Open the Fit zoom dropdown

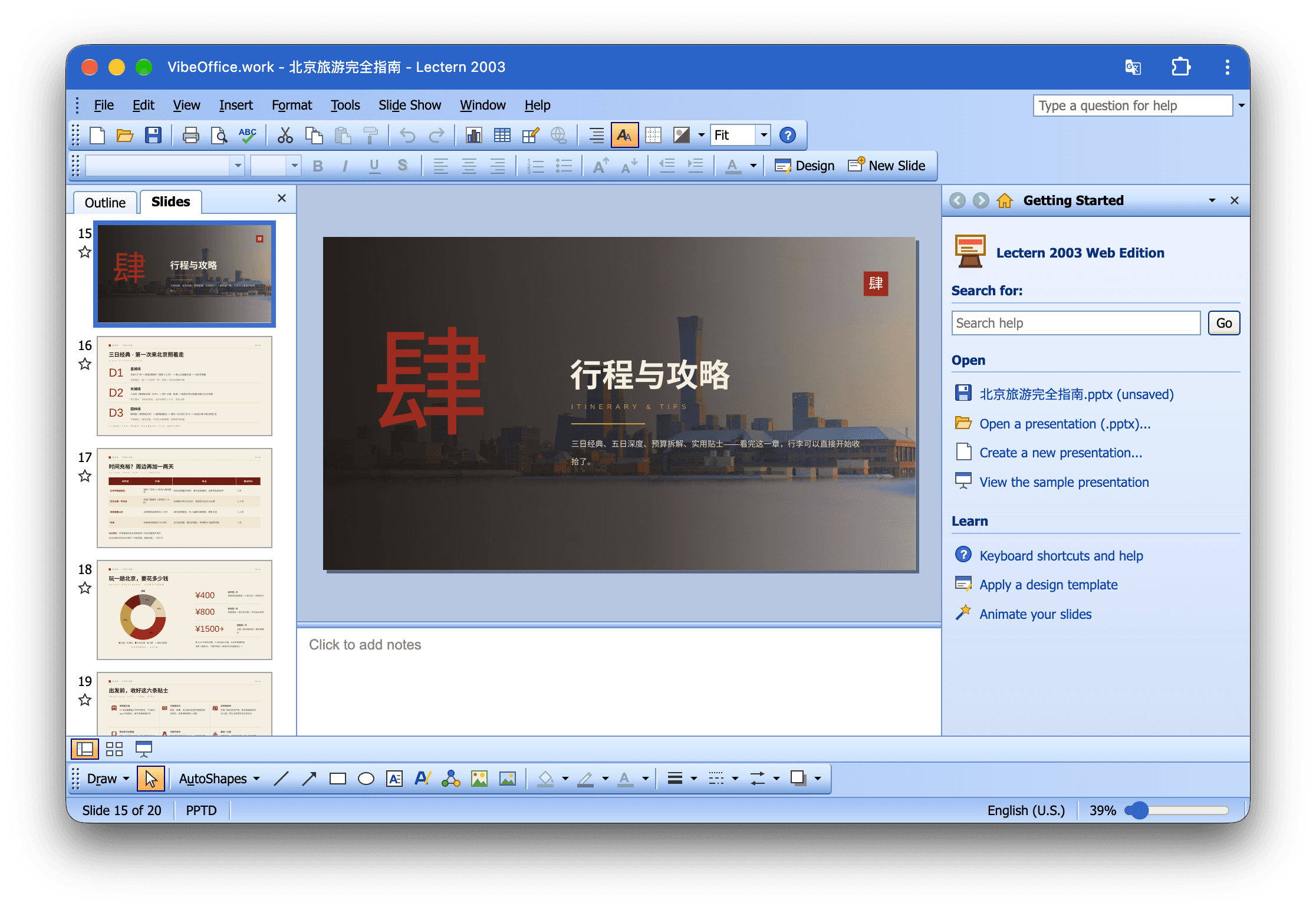764,136
